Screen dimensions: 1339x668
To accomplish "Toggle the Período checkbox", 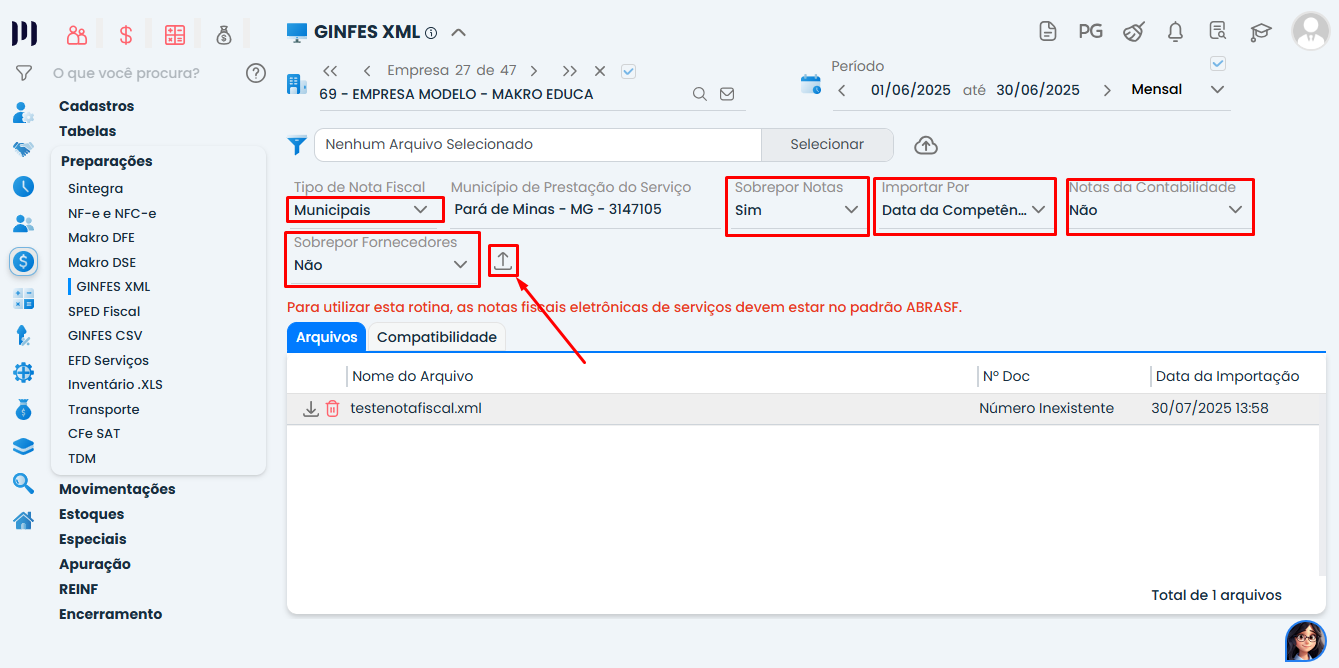I will click(1217, 64).
